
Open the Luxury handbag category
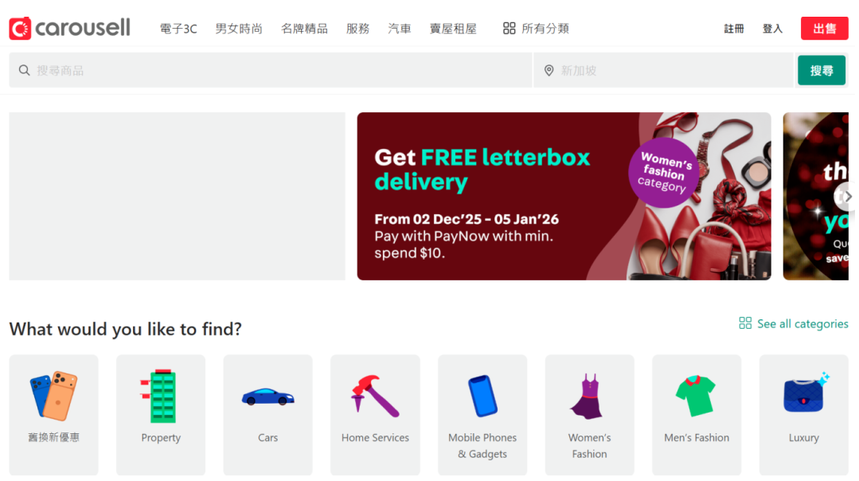point(804,415)
